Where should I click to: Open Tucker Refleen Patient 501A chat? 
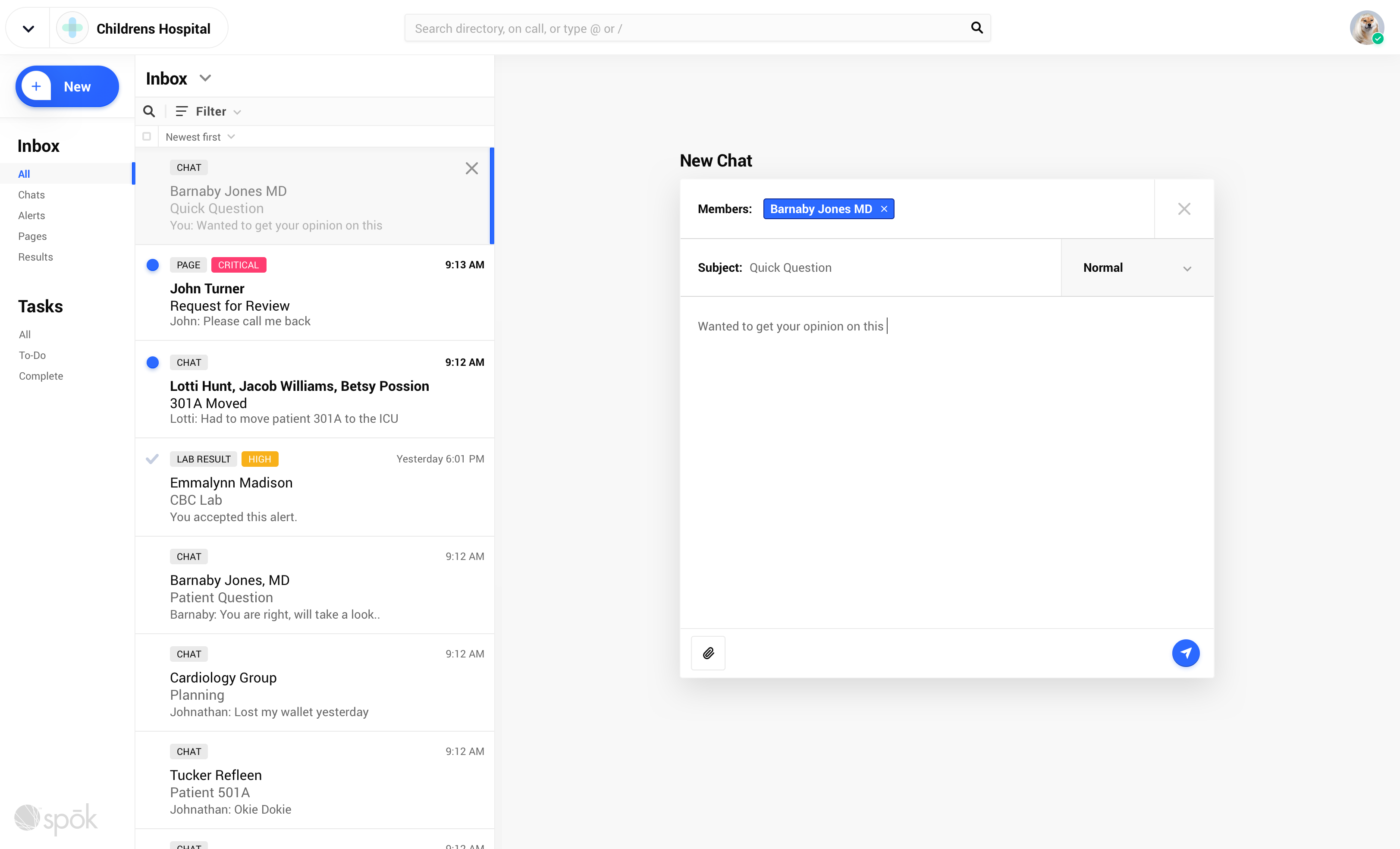[314, 780]
